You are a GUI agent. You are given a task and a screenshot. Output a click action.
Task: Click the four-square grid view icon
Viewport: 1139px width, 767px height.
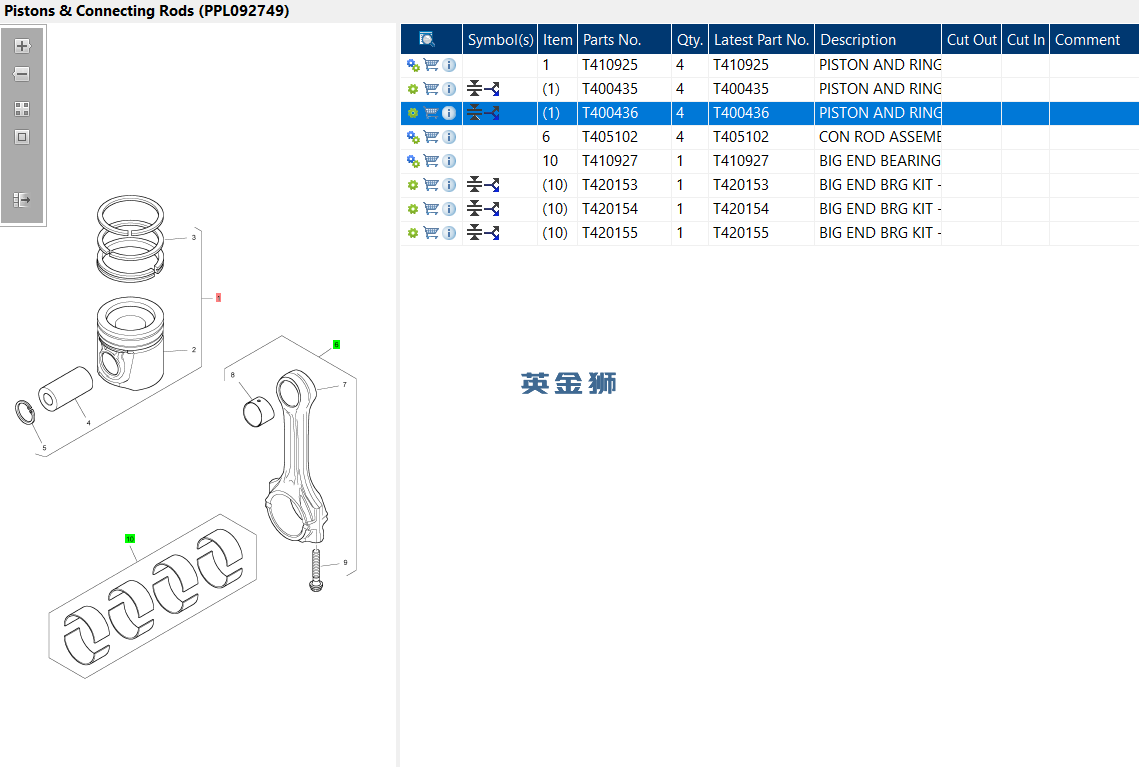pyautogui.click(x=22, y=109)
